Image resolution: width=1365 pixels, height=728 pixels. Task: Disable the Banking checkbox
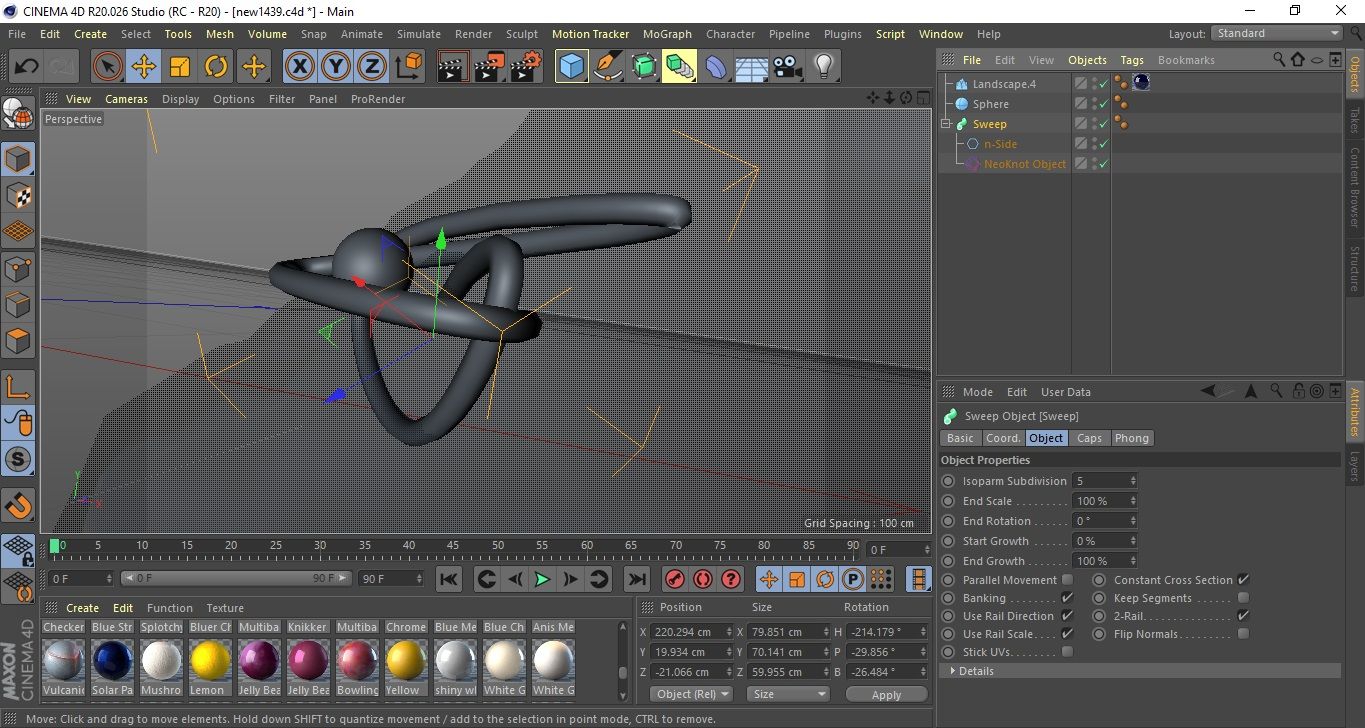coord(1067,598)
